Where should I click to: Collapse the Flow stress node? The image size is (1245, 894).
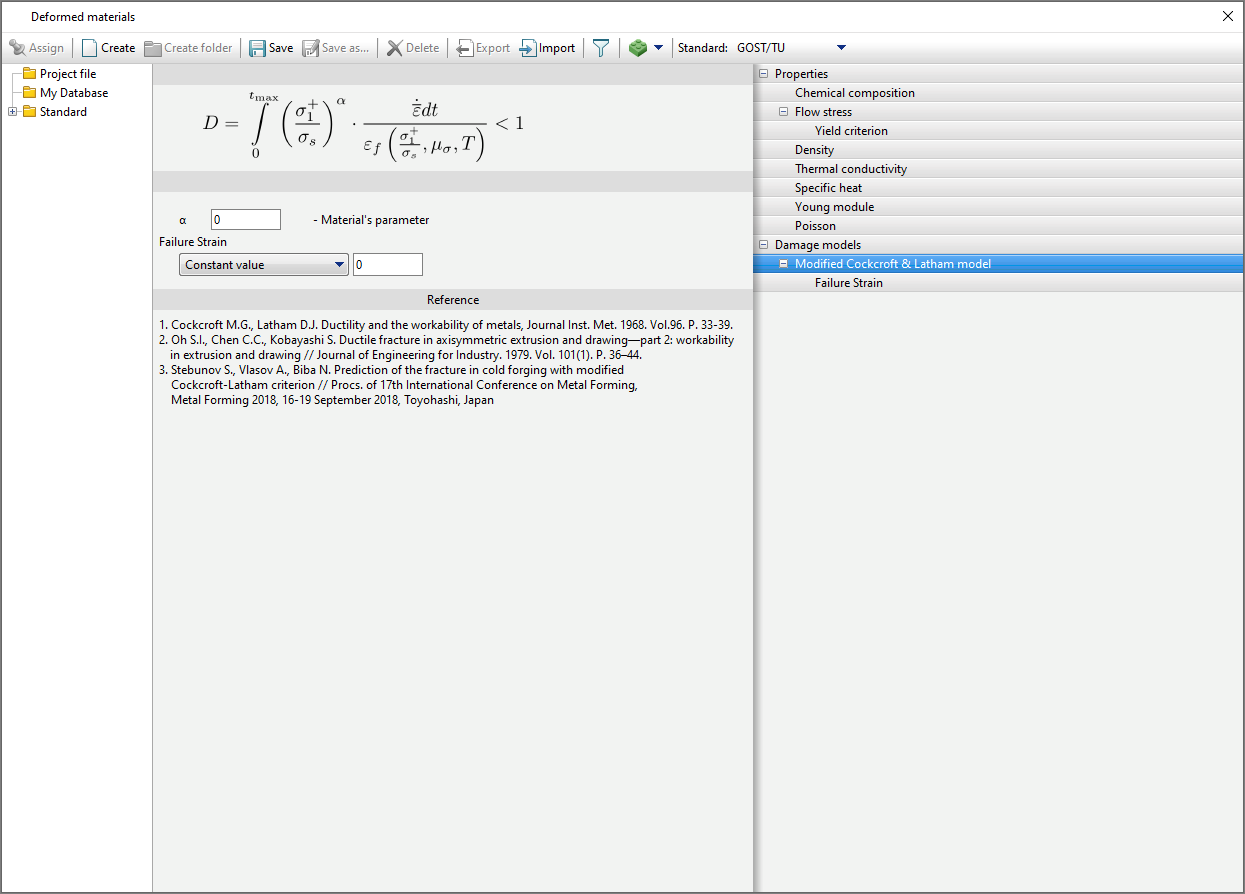point(784,112)
